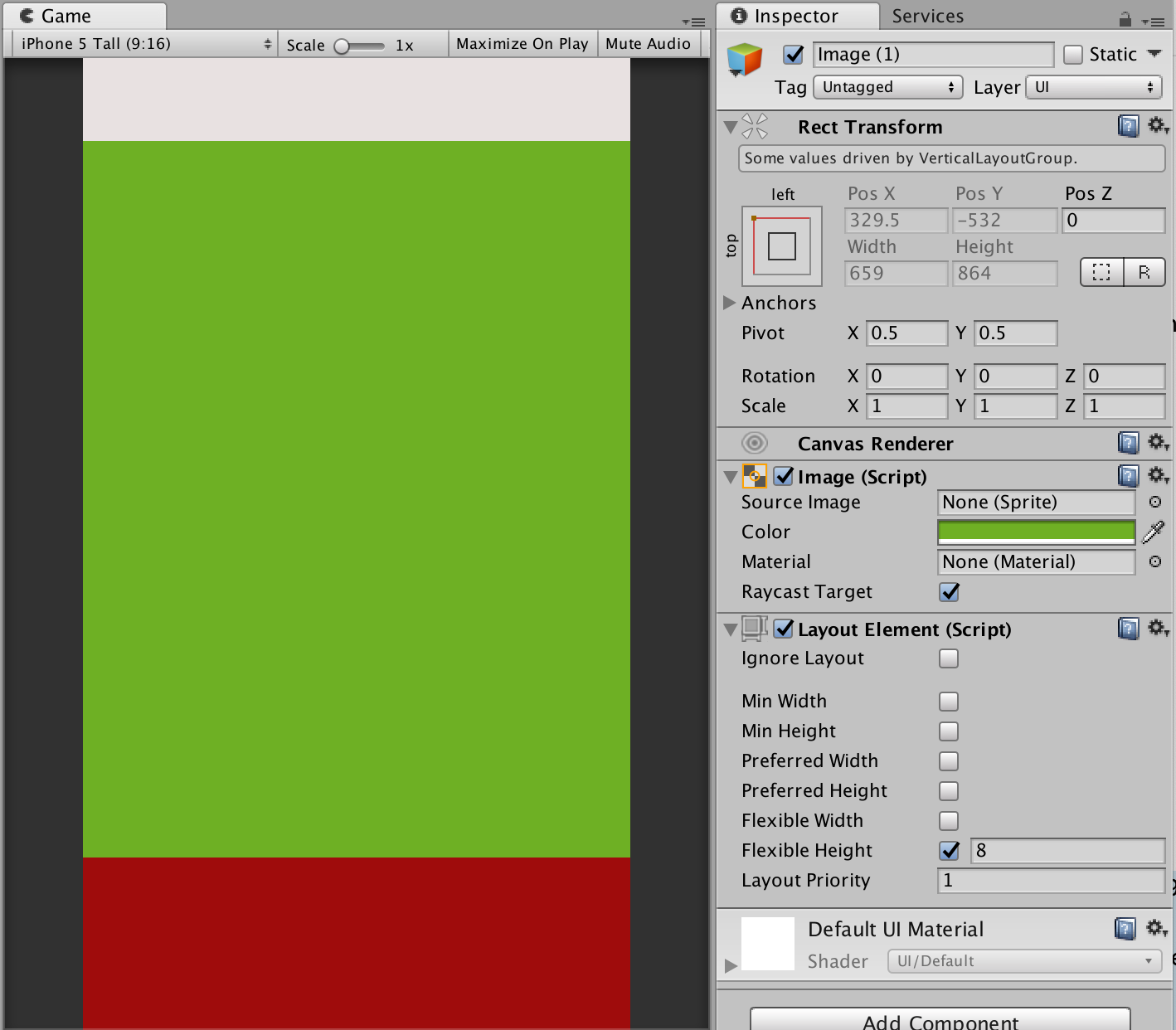
Task: Toggle Maximize On Play
Action: [x=522, y=44]
